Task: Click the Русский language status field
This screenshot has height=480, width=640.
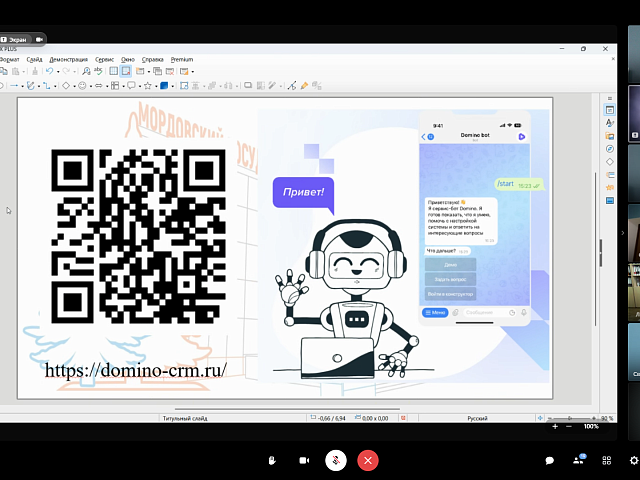Action: pyautogui.click(x=477, y=418)
